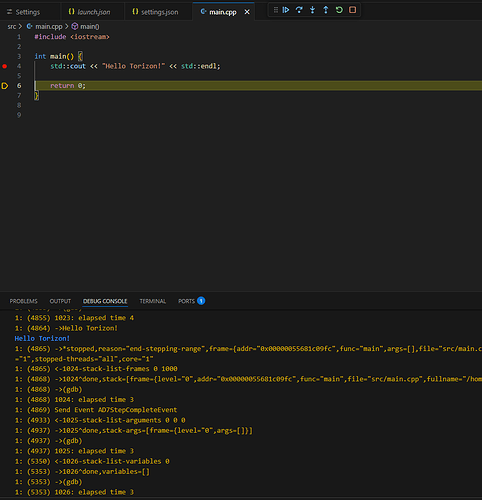Open the Settings editor tab
This screenshot has height=500, width=482.
[x=23, y=12]
